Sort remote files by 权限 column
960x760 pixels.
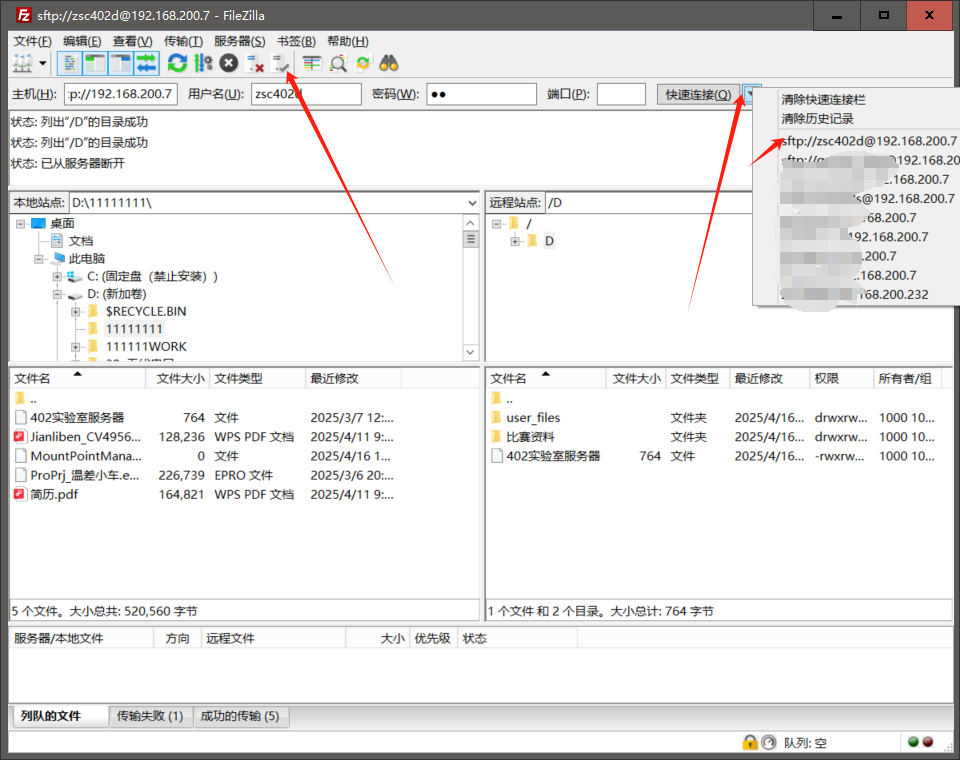click(841, 378)
